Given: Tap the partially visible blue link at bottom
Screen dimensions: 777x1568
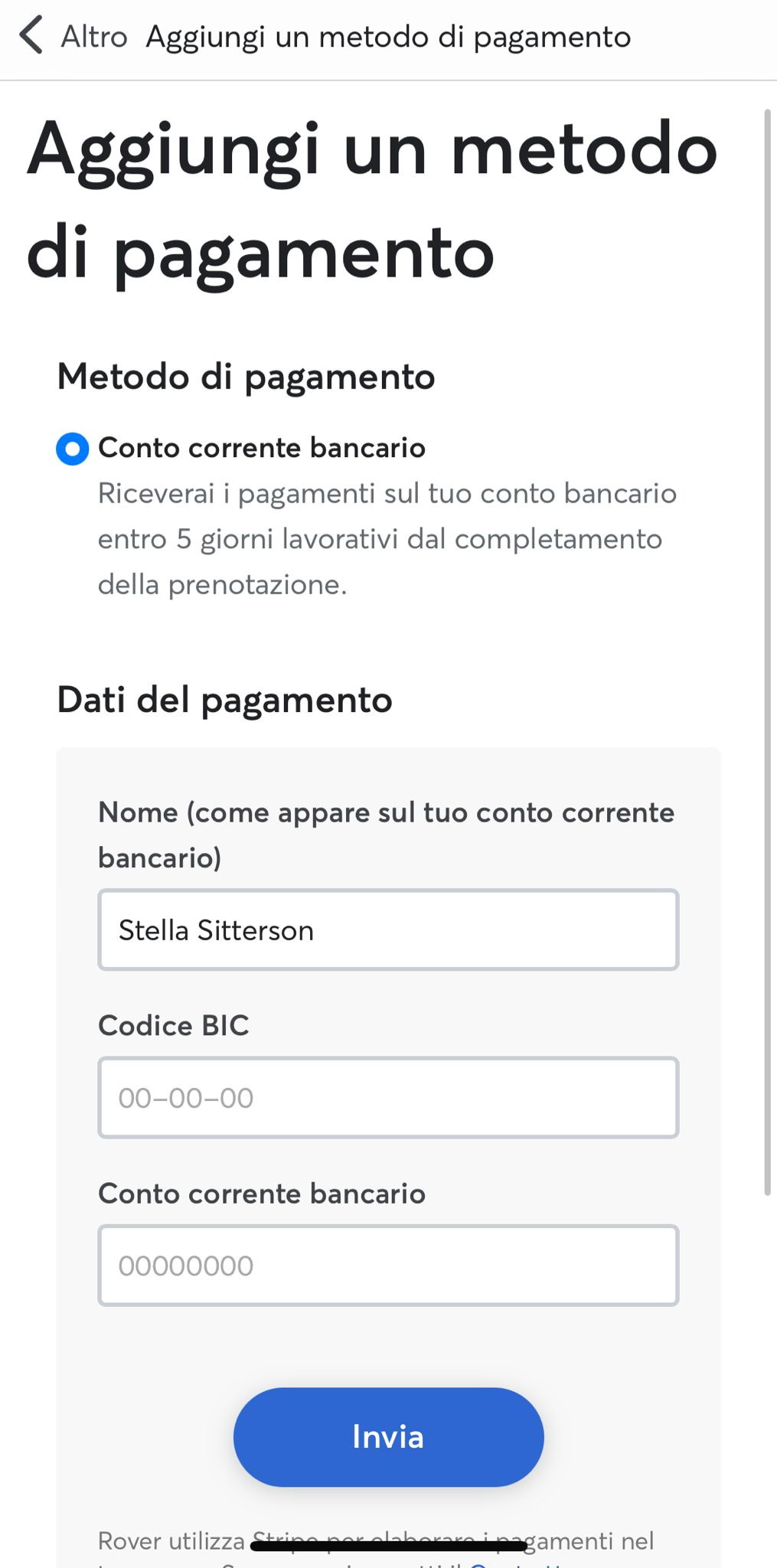Looking at the screenshot, I should (x=521, y=1563).
